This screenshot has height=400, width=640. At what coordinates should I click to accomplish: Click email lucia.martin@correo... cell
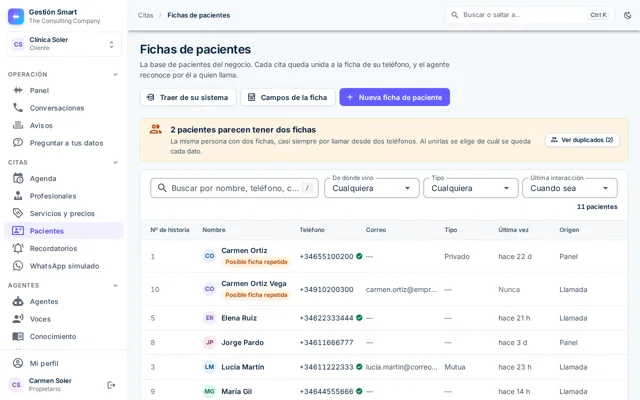[401, 367]
